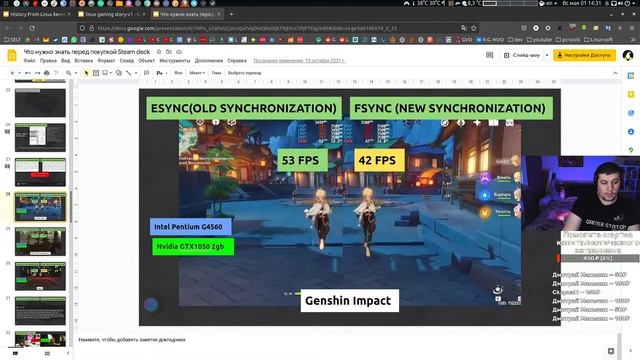Open a new browser tab
Image resolution: width=640 pixels, height=360 pixels.
click(231, 14)
